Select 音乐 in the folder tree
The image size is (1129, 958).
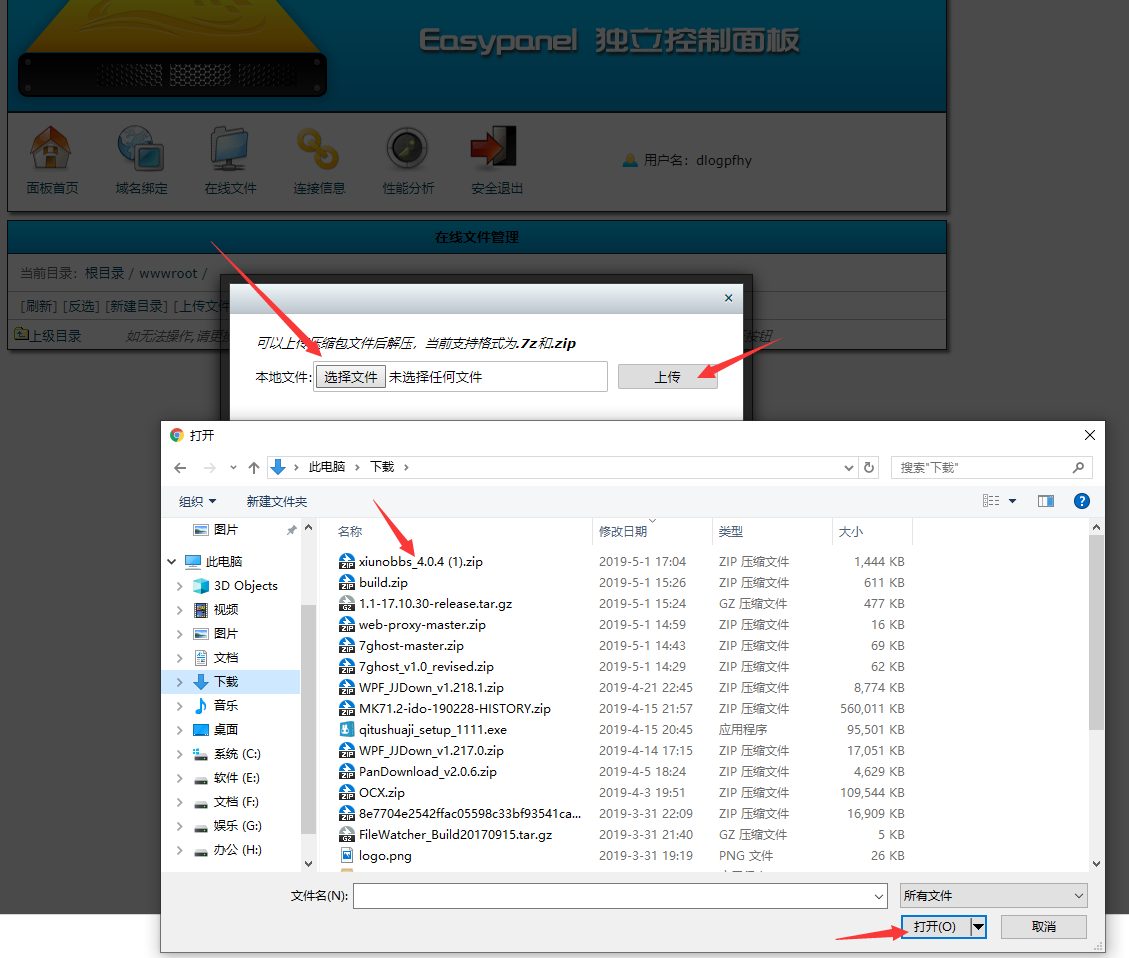tap(226, 705)
